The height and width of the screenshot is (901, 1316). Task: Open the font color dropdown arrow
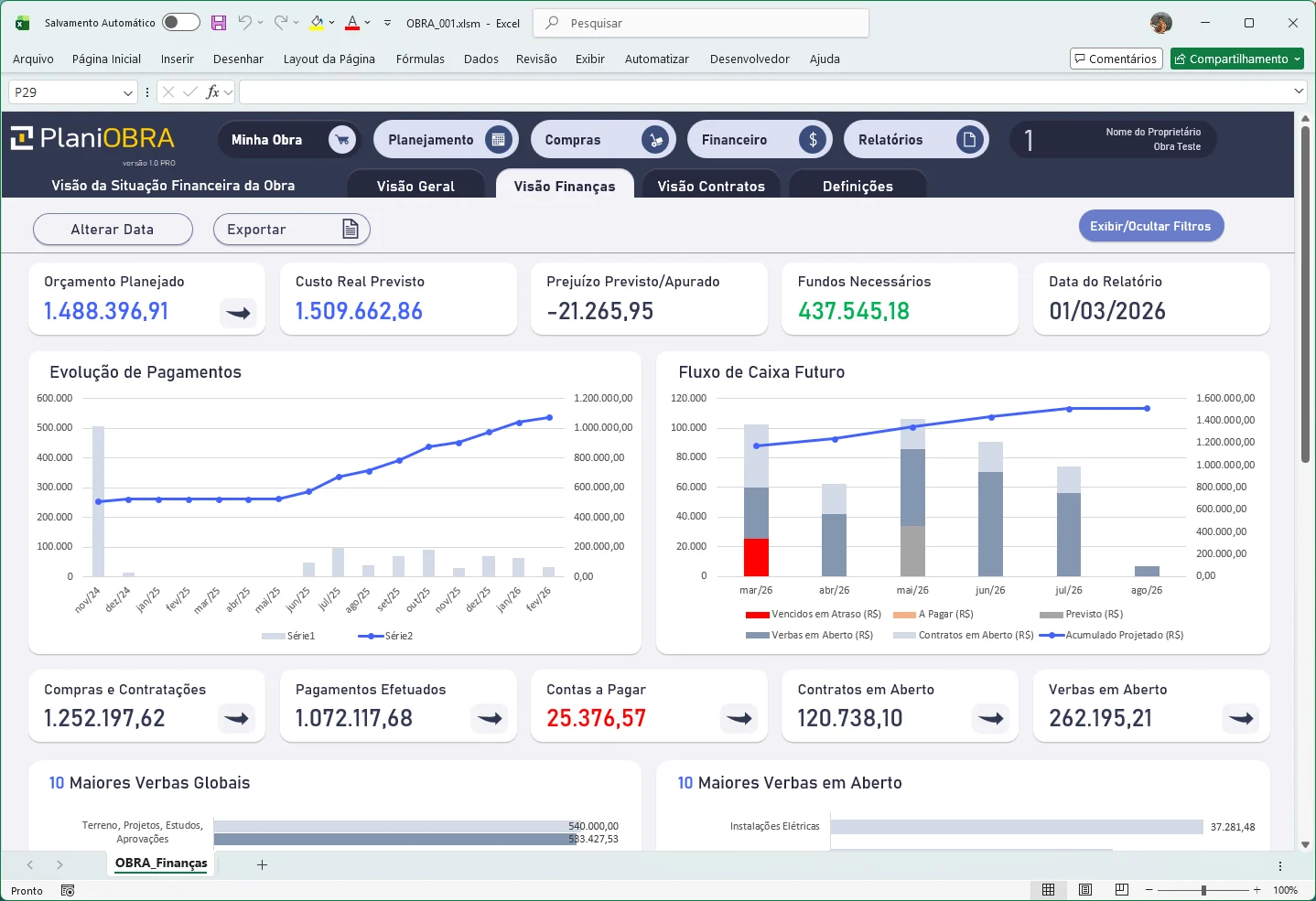coord(368,22)
